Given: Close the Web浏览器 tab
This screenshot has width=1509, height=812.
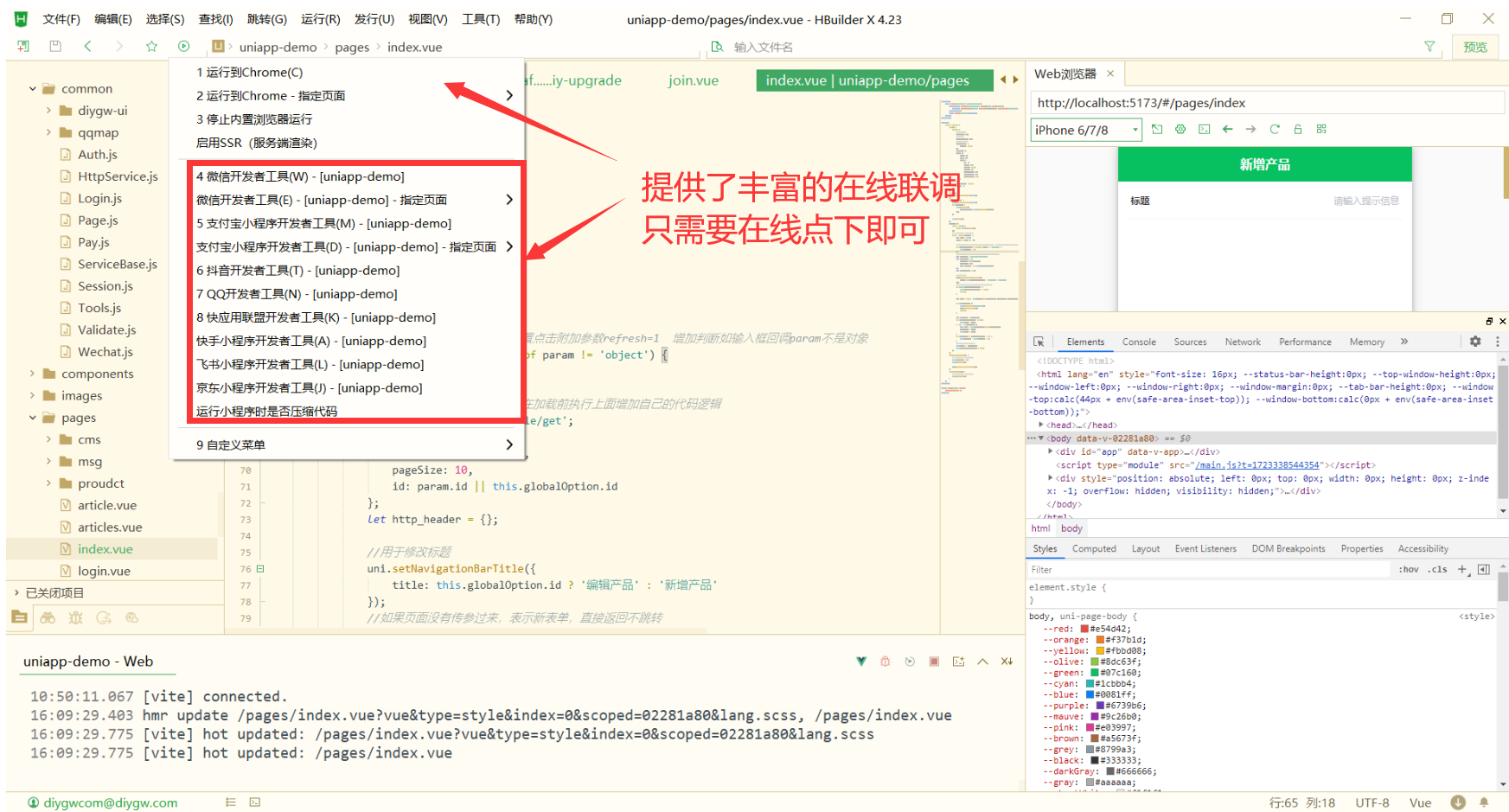Looking at the screenshot, I should 1110,74.
